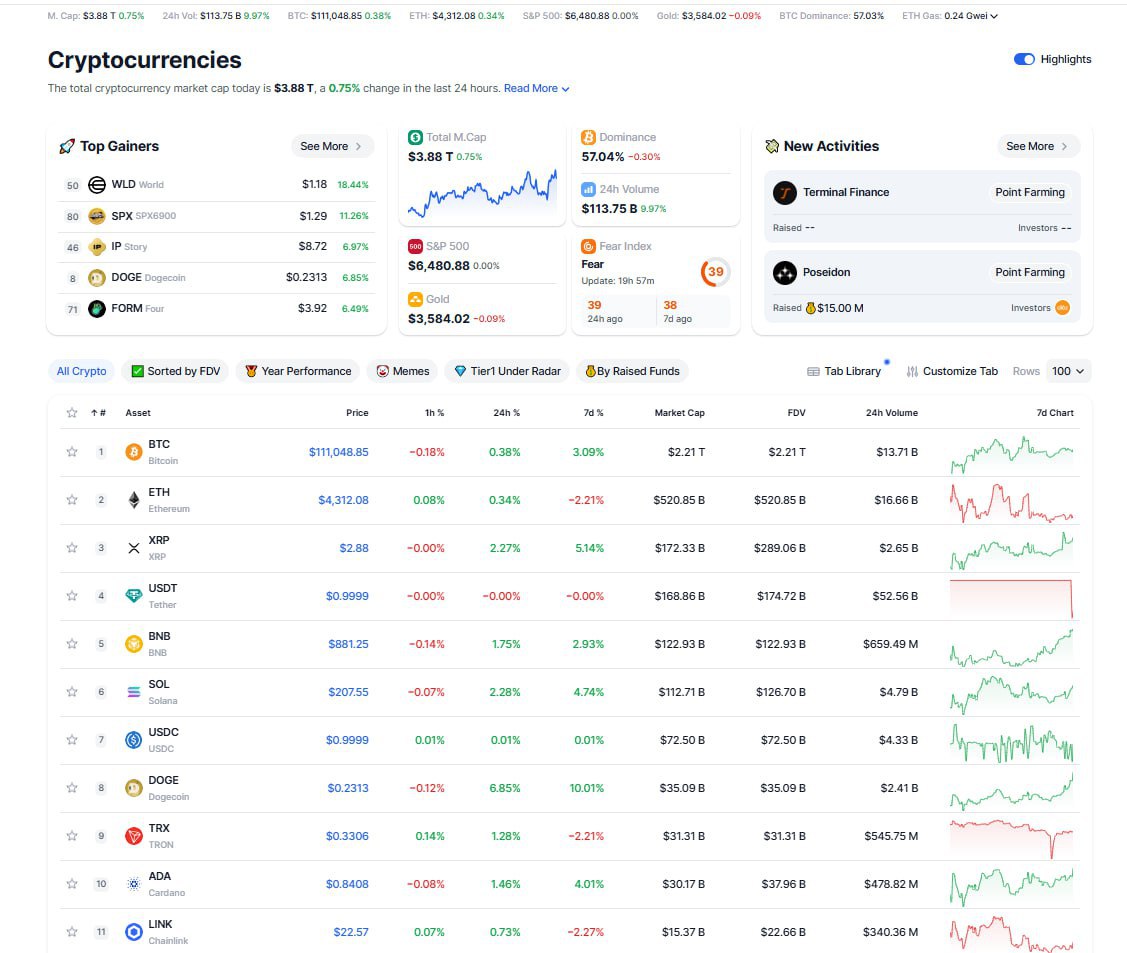Click the BNB logo icon

point(134,644)
